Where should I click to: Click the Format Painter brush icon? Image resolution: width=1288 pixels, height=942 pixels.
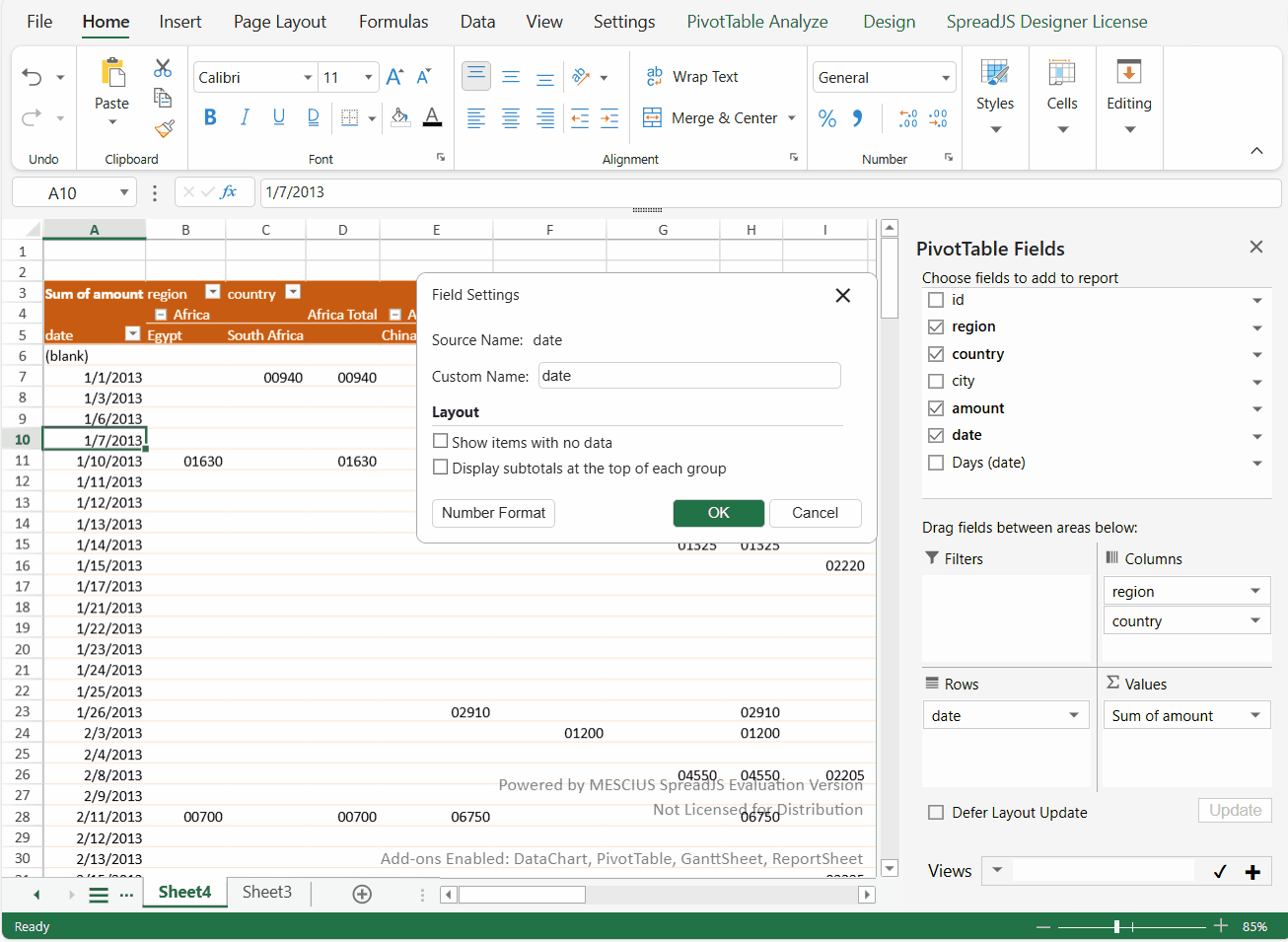[x=164, y=129]
